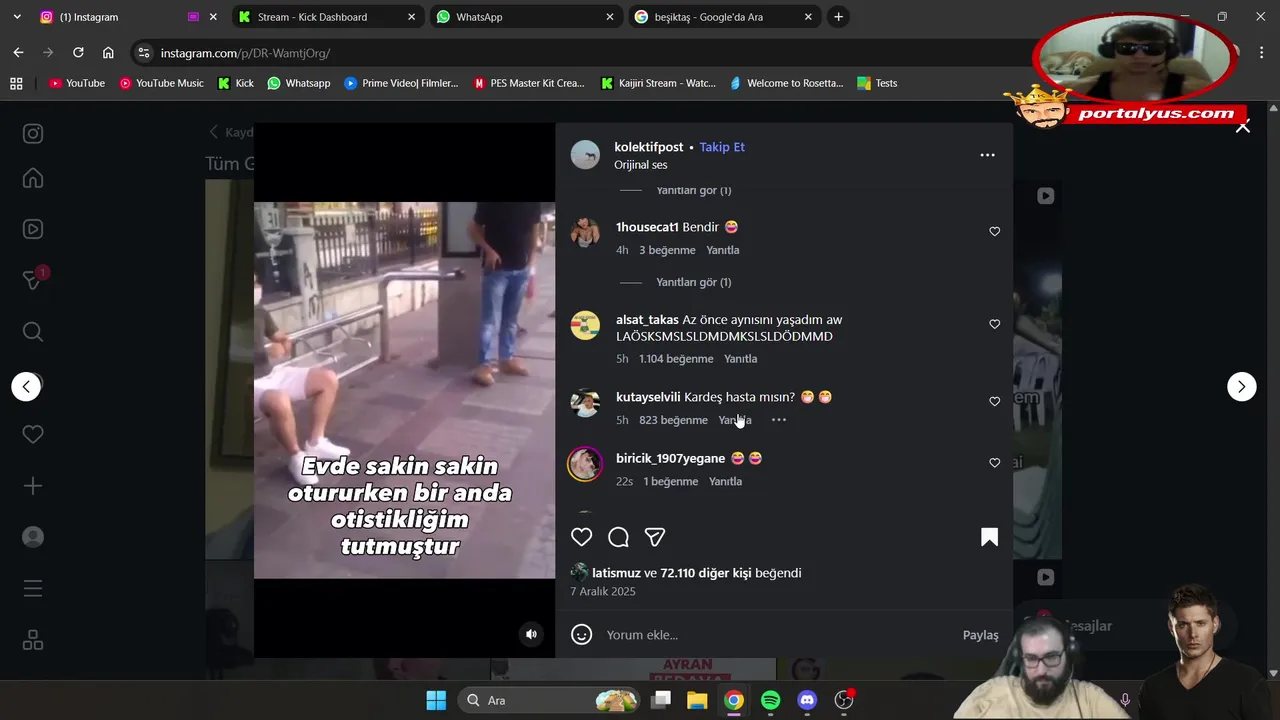Open Instagram logo in left sidebar
The image size is (1280, 720).
pyautogui.click(x=33, y=133)
